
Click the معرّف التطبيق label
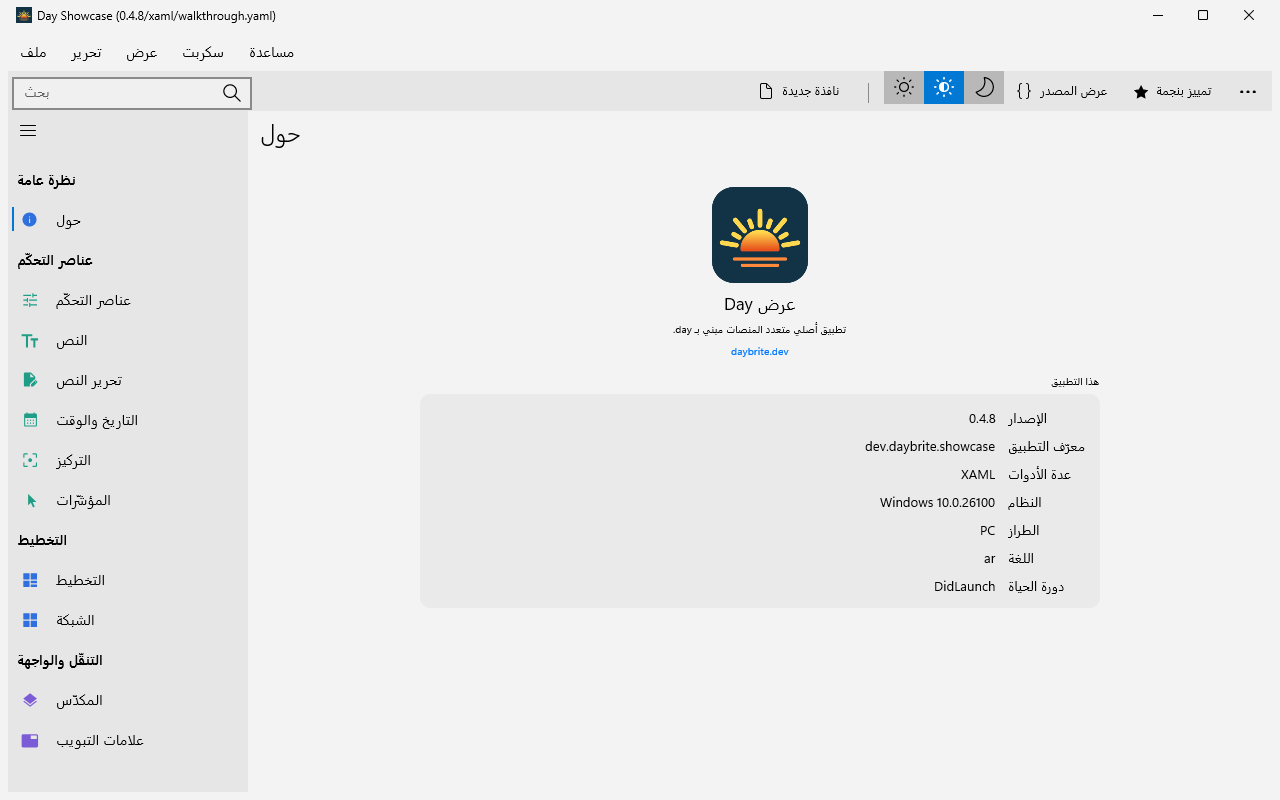(x=1046, y=447)
